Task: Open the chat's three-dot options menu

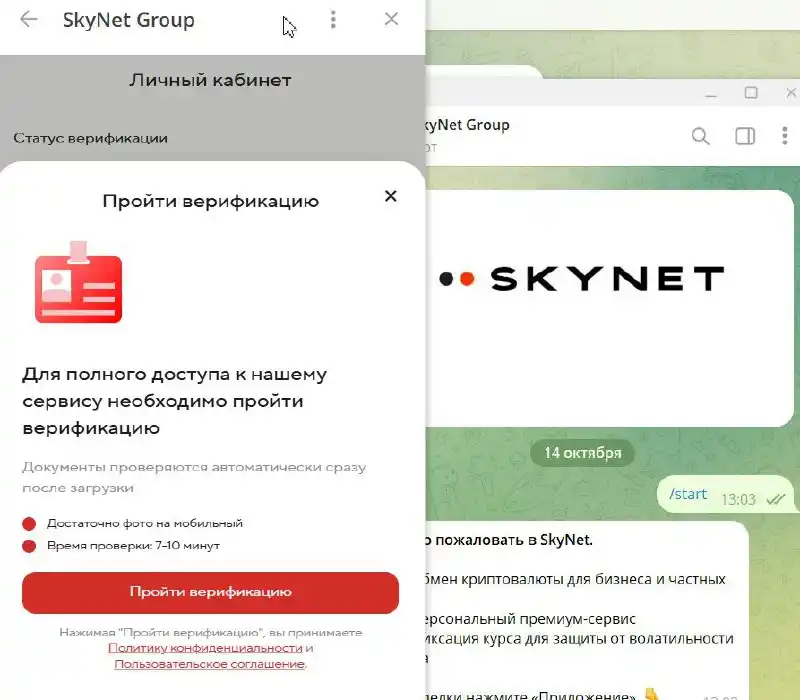Action: [x=785, y=136]
